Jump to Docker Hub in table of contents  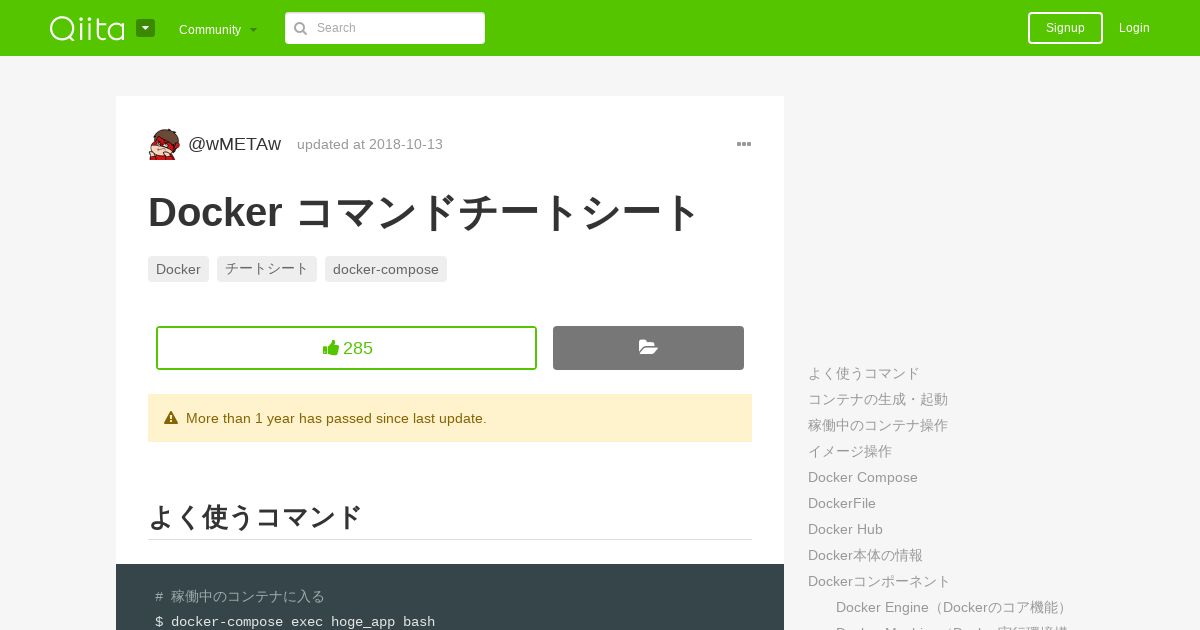pyautogui.click(x=845, y=529)
